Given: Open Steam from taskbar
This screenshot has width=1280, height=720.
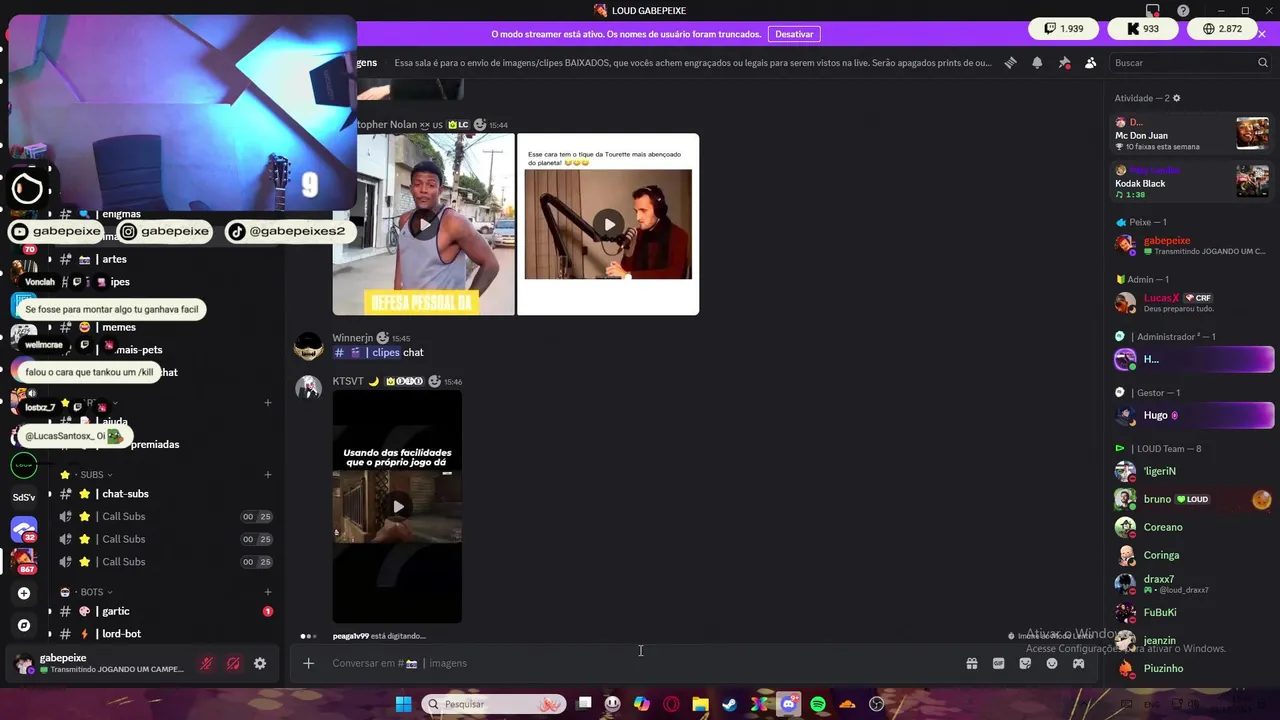Looking at the screenshot, I should (x=730, y=704).
